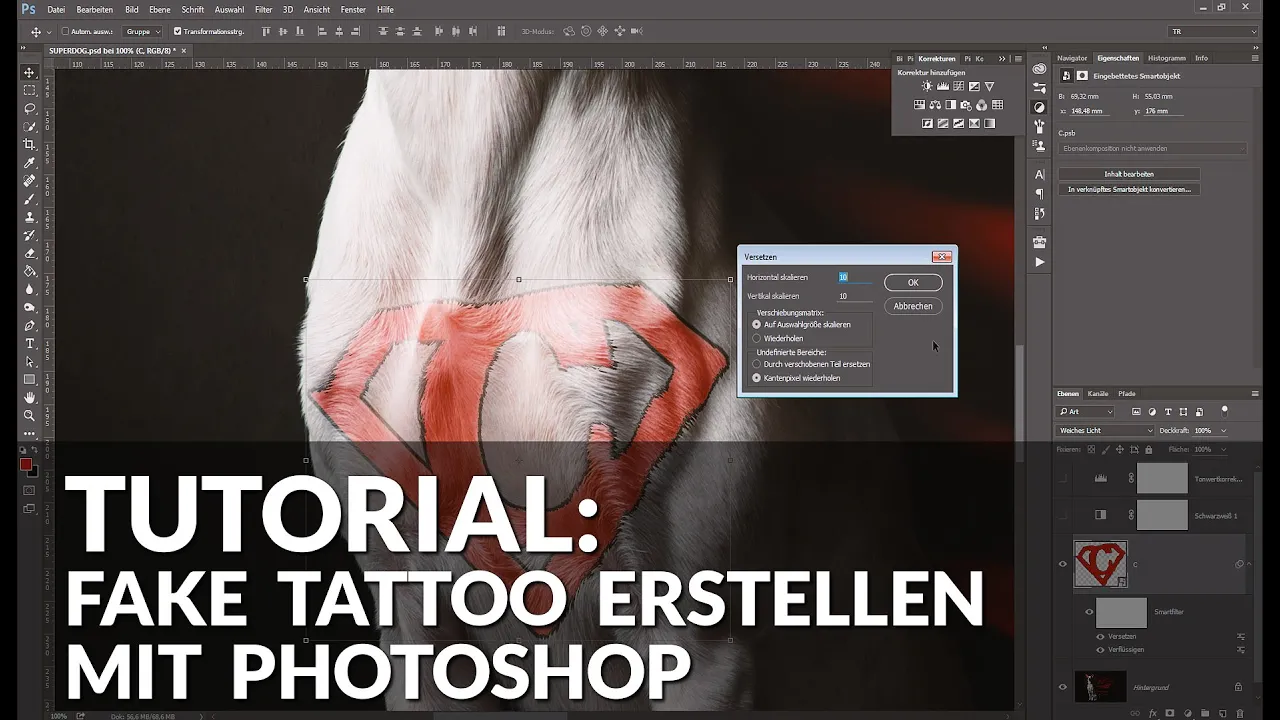Click the lock icon on Hintergrund layer
This screenshot has width=1280, height=720.
point(1238,687)
